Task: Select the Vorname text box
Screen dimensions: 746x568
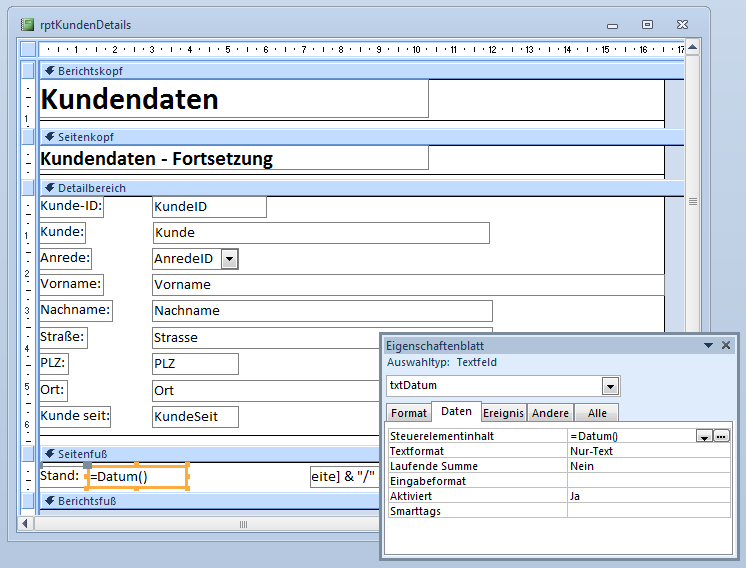Action: tap(408, 285)
